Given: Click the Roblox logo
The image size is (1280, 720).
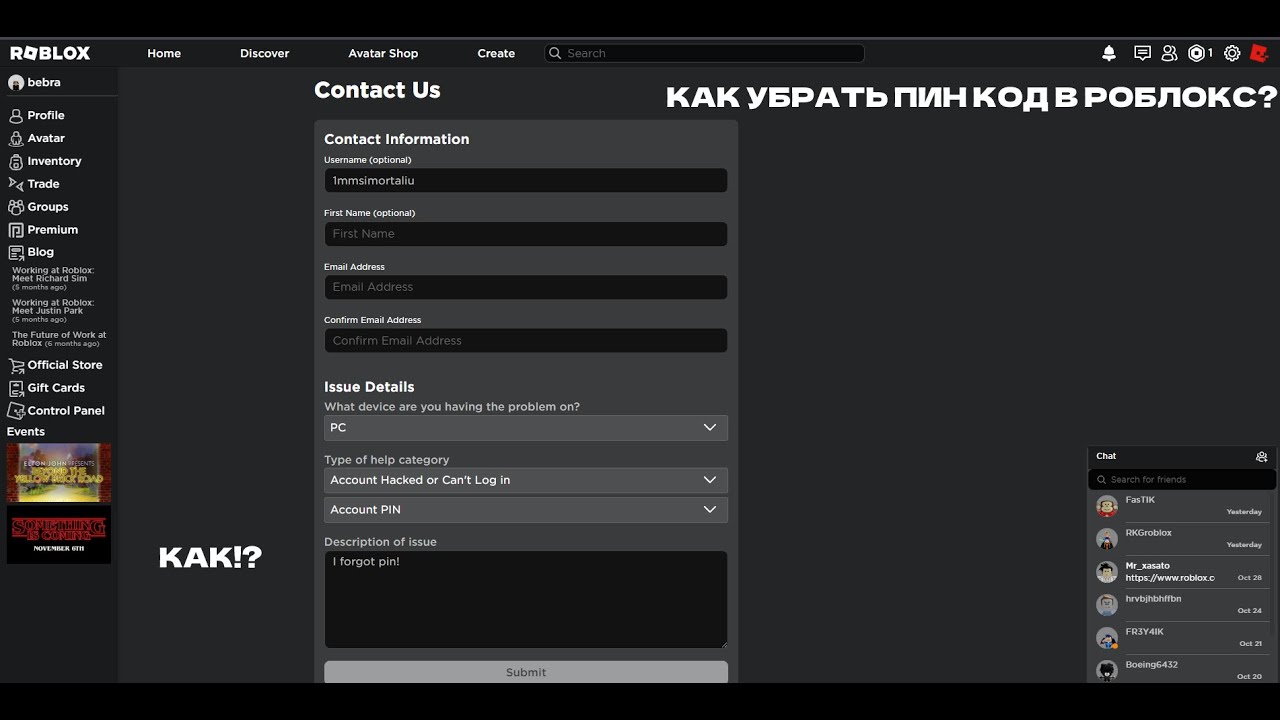Looking at the screenshot, I should pos(50,53).
